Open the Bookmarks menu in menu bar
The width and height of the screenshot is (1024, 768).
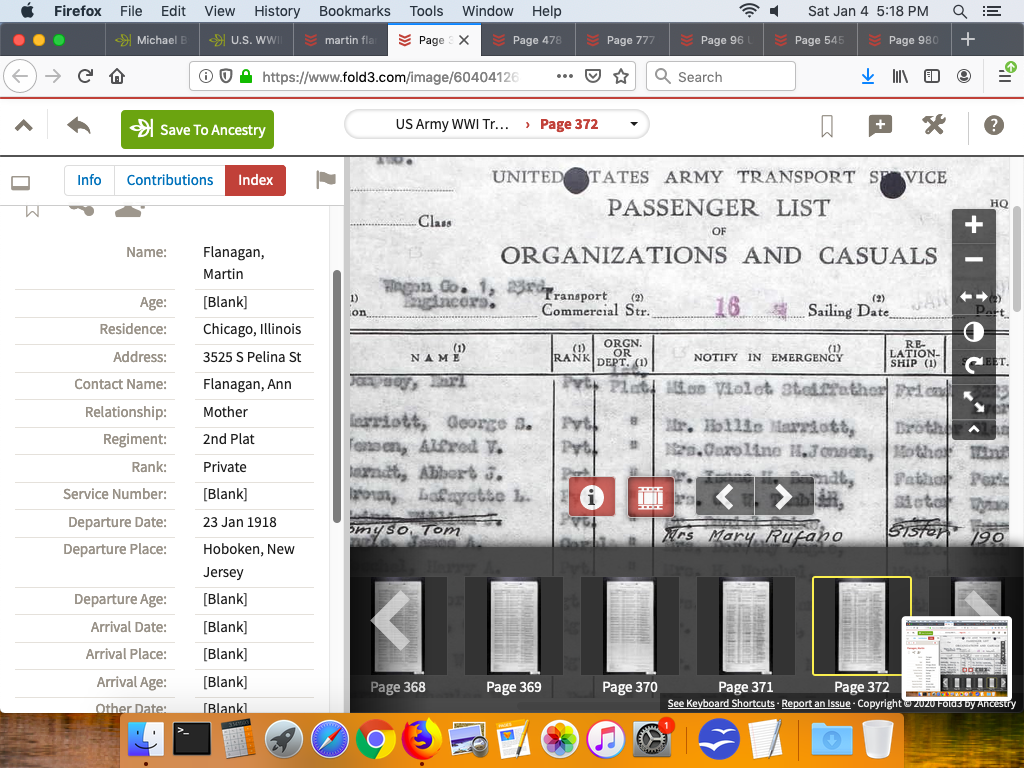(x=354, y=11)
